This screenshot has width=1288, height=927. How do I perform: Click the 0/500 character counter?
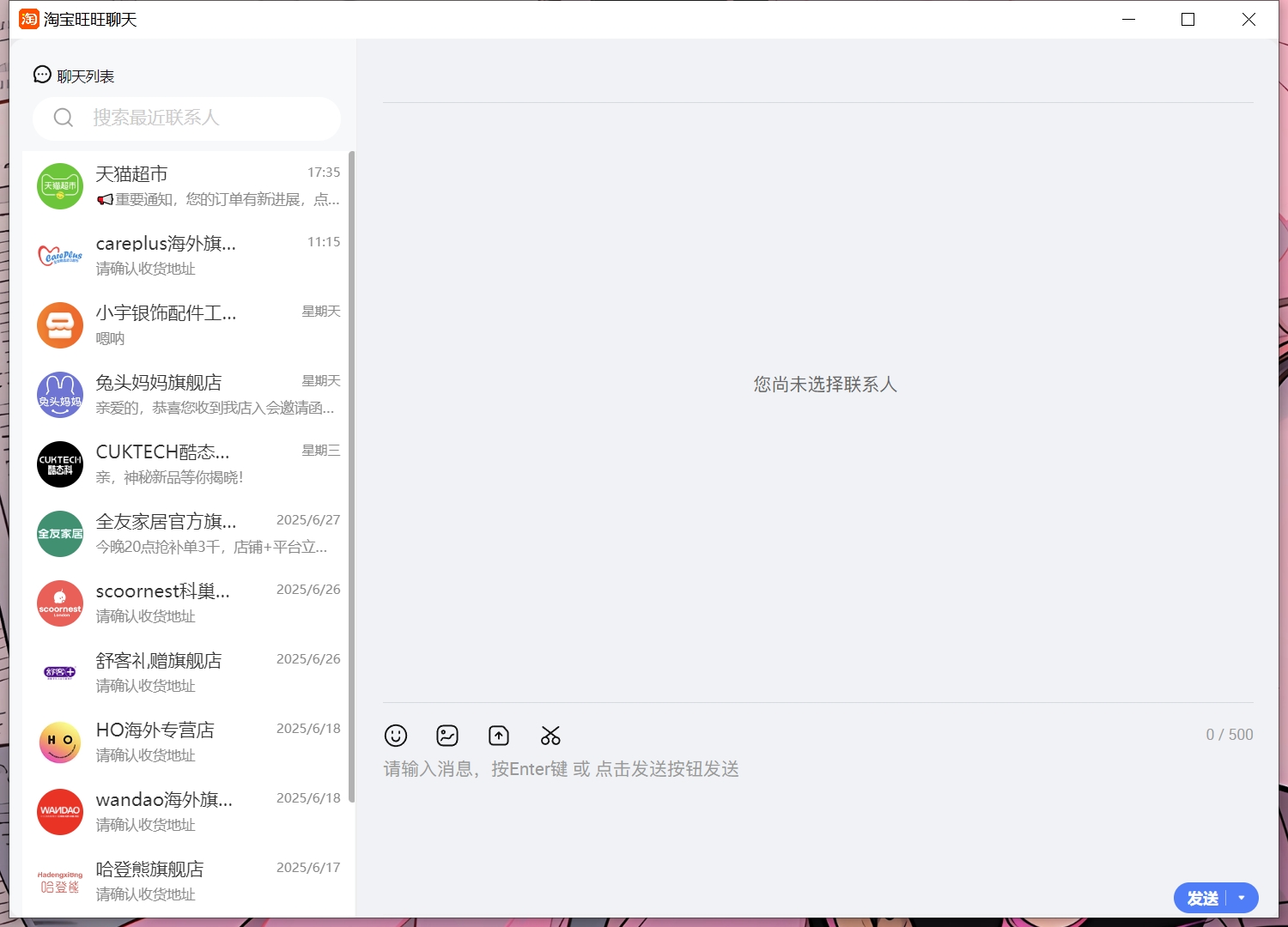pyautogui.click(x=1228, y=734)
